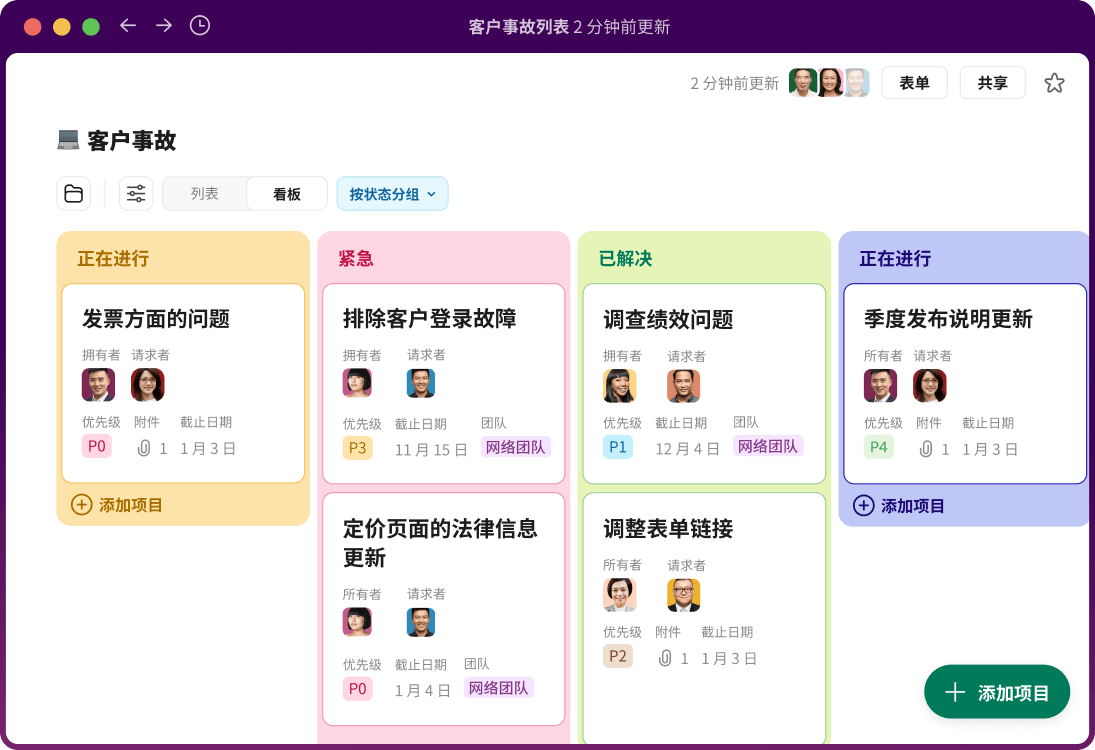Open version history via the clock icon
Screen dimensions: 1095x750
click(x=199, y=26)
